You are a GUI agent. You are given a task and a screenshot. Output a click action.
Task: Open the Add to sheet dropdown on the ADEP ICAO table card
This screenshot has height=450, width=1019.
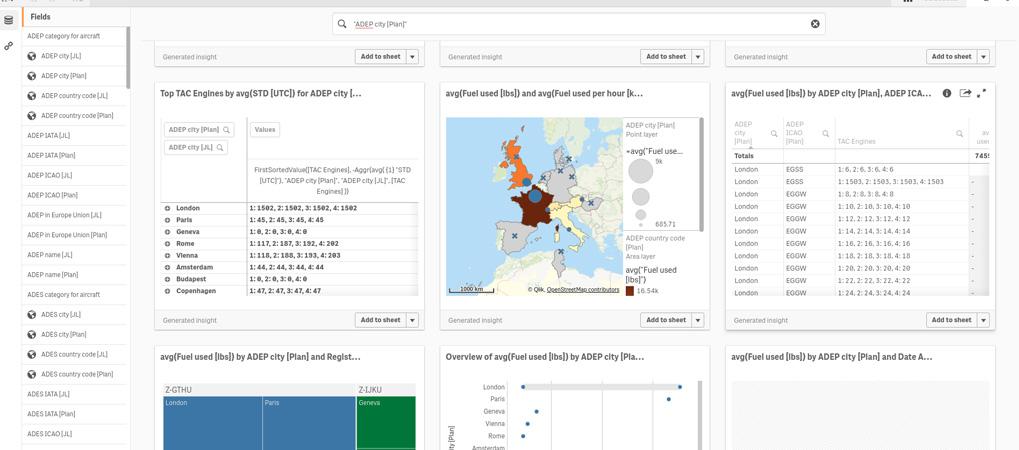point(983,320)
